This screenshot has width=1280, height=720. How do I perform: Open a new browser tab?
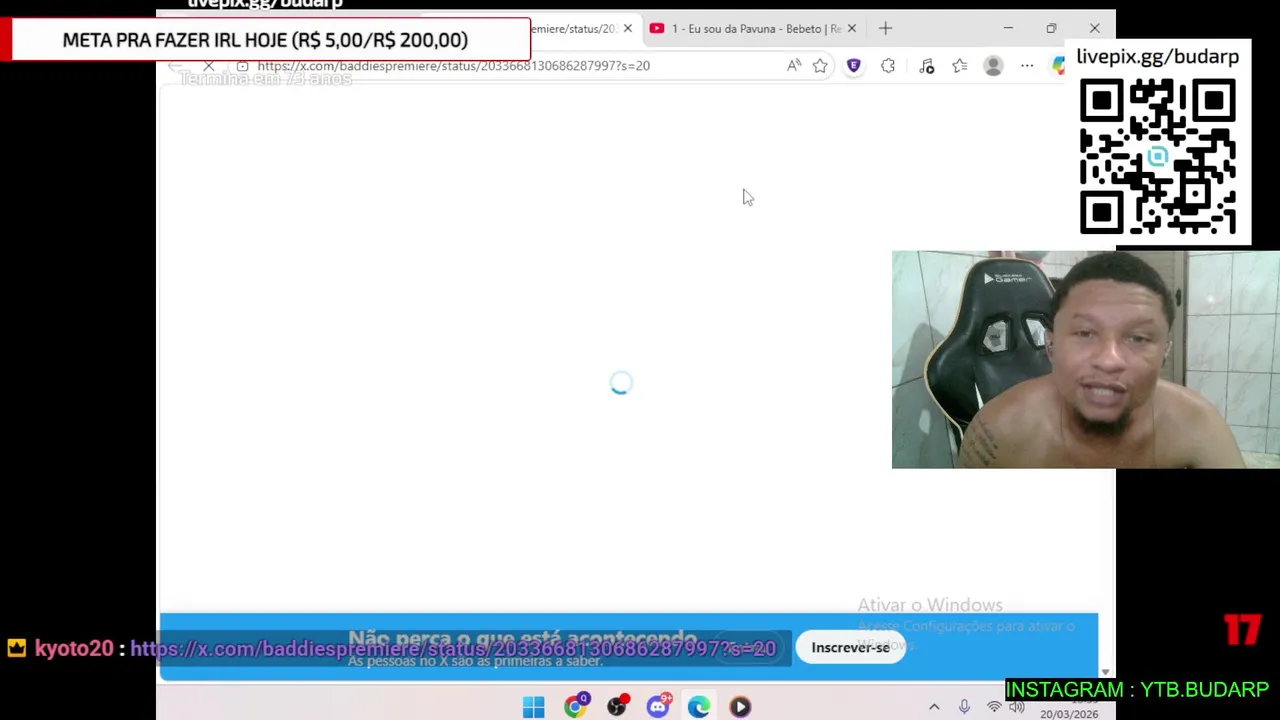click(x=885, y=29)
